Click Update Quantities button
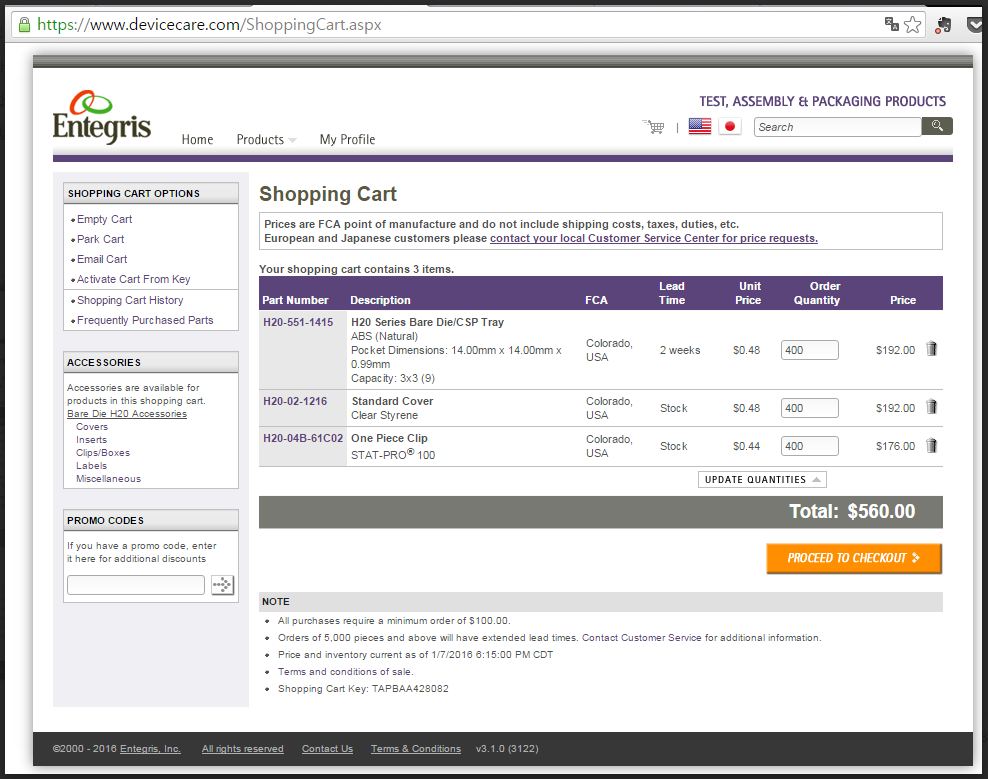Image resolution: width=988 pixels, height=779 pixels. [762, 480]
